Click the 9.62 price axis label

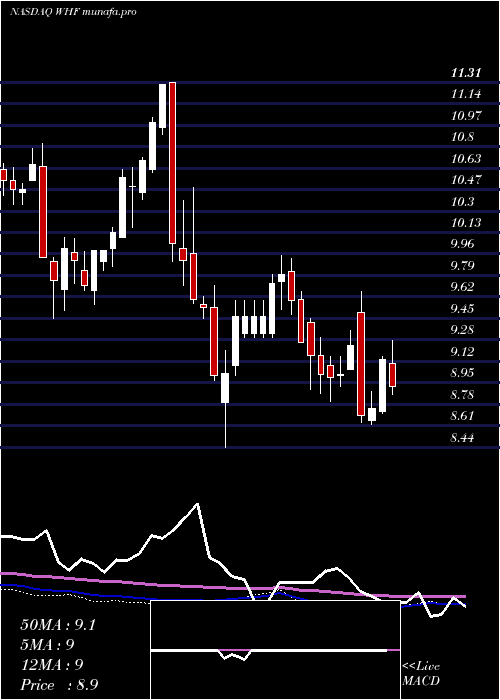(463, 287)
